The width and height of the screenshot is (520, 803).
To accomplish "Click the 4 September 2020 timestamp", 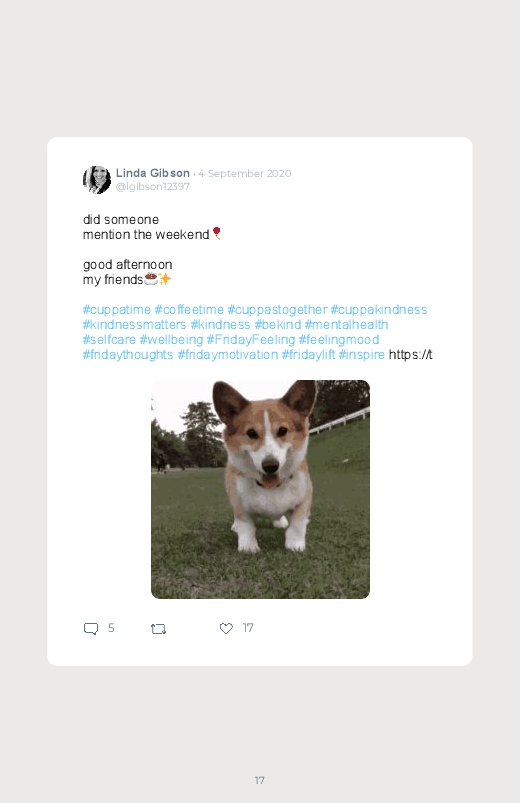I will (245, 174).
